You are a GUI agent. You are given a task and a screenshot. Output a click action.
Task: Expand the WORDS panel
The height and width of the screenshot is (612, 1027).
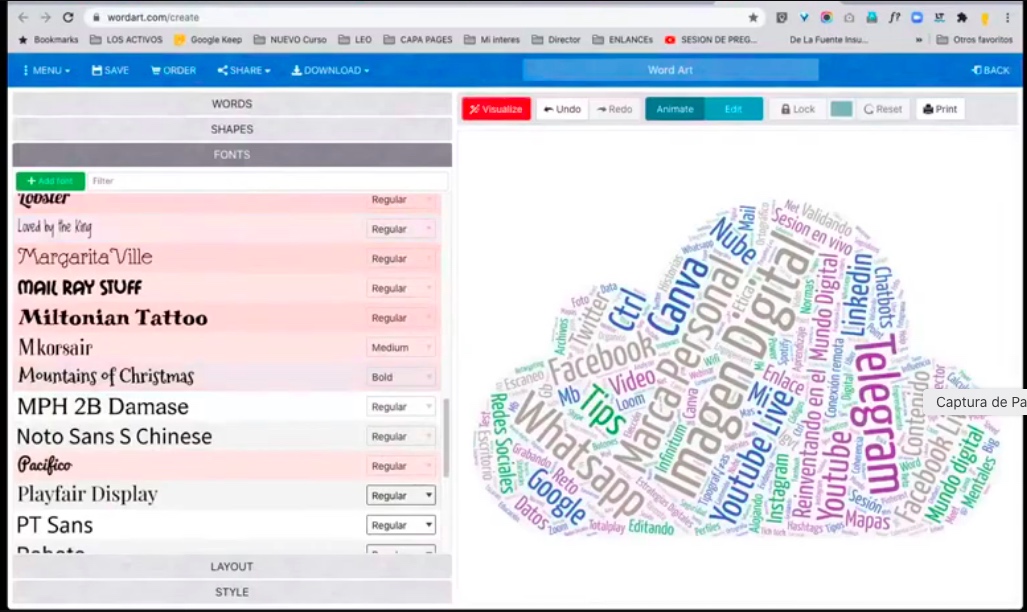pyautogui.click(x=231, y=104)
